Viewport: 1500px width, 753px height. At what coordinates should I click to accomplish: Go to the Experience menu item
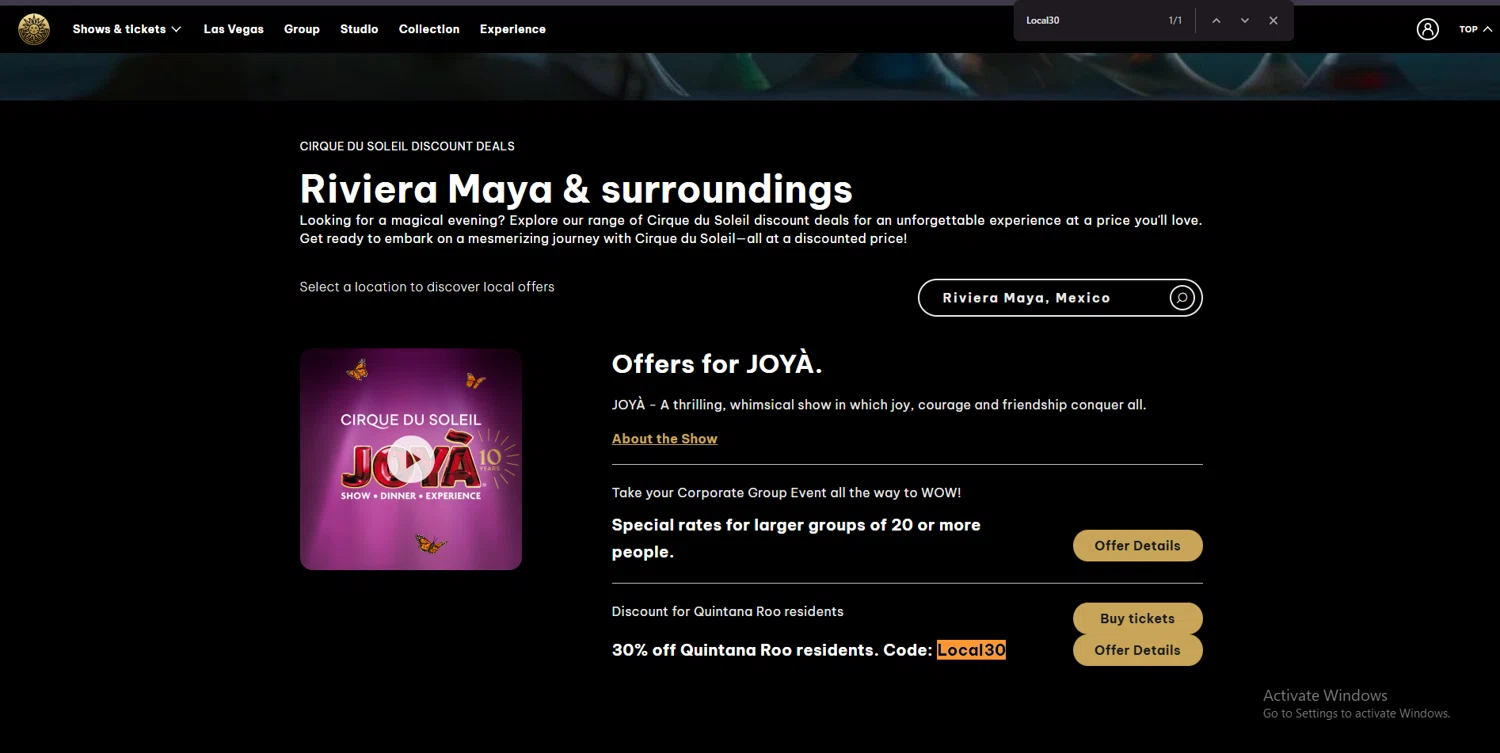[x=513, y=29]
